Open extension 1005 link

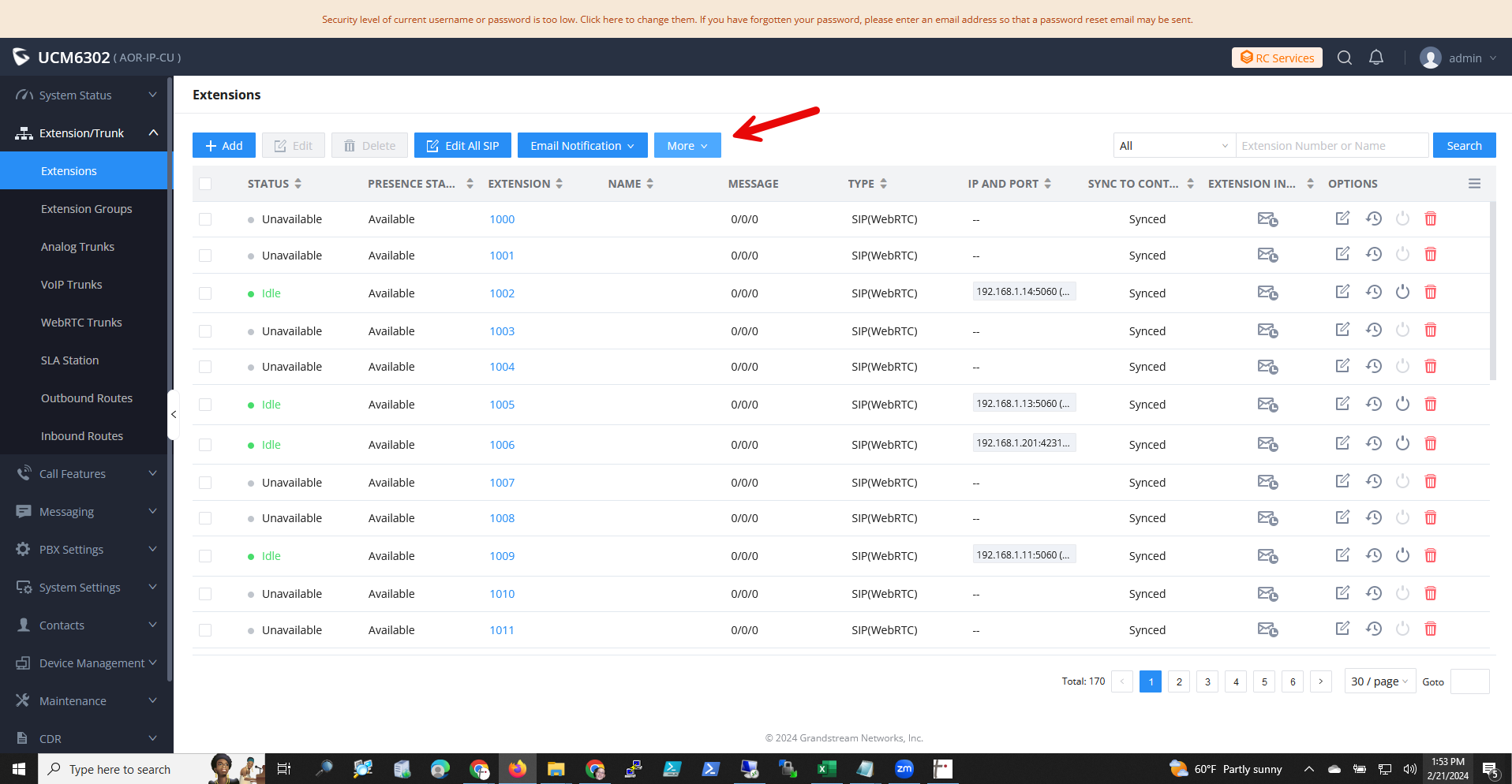tap(502, 405)
